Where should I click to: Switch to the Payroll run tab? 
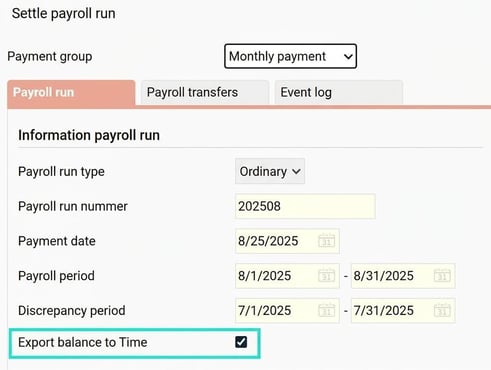pos(71,93)
